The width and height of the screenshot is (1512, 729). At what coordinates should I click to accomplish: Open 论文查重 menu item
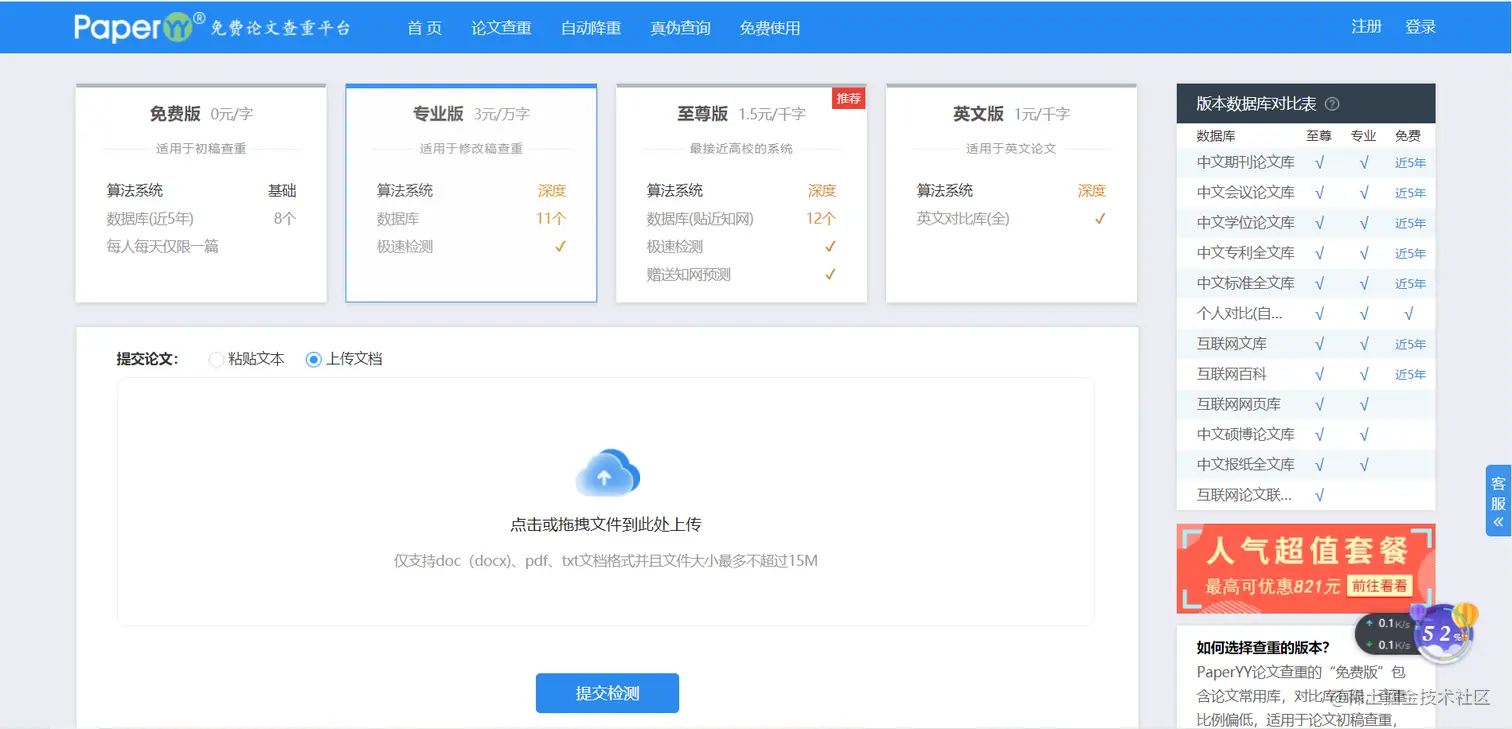coord(502,28)
